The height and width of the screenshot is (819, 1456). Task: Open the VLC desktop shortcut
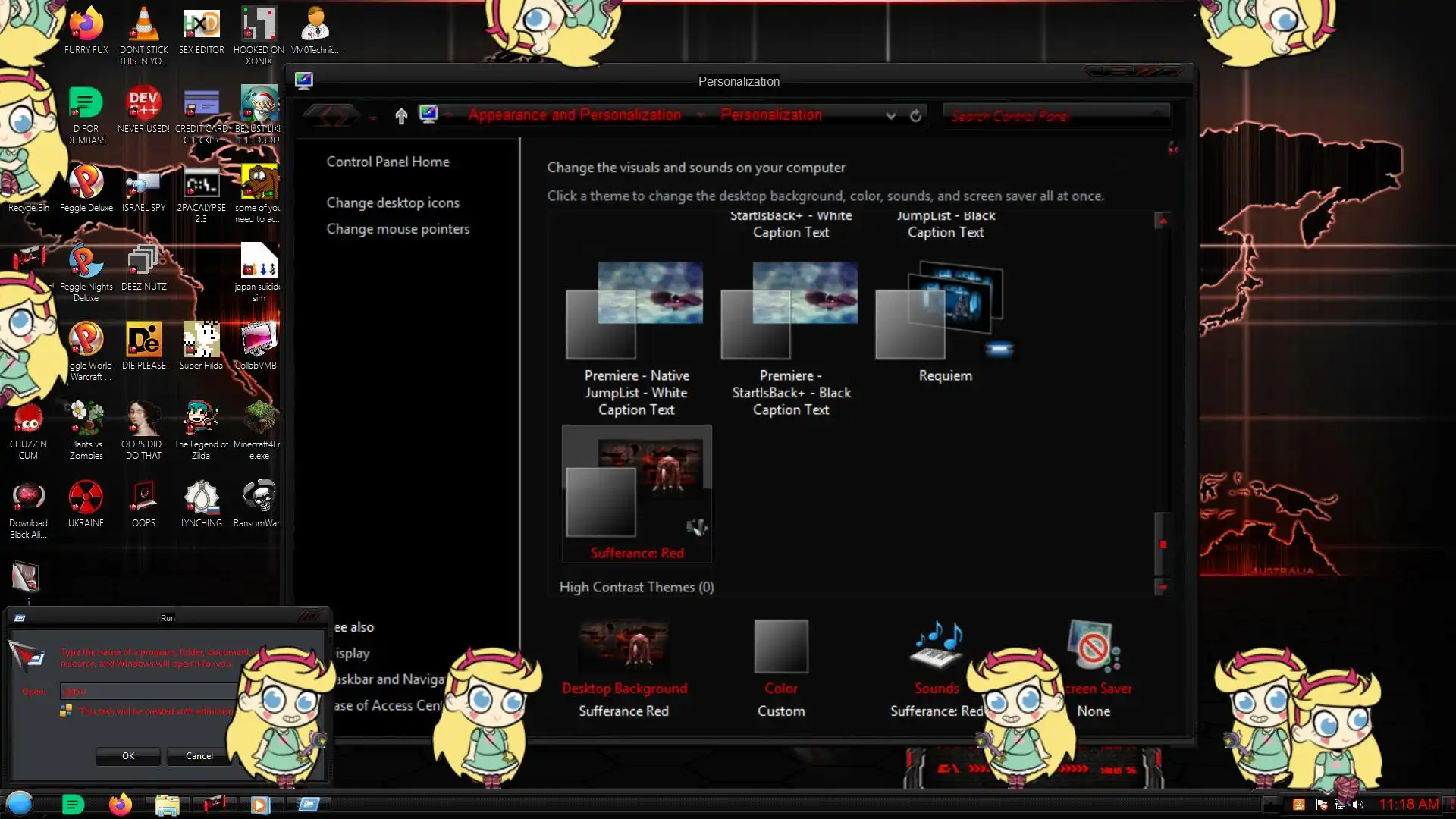(x=143, y=27)
